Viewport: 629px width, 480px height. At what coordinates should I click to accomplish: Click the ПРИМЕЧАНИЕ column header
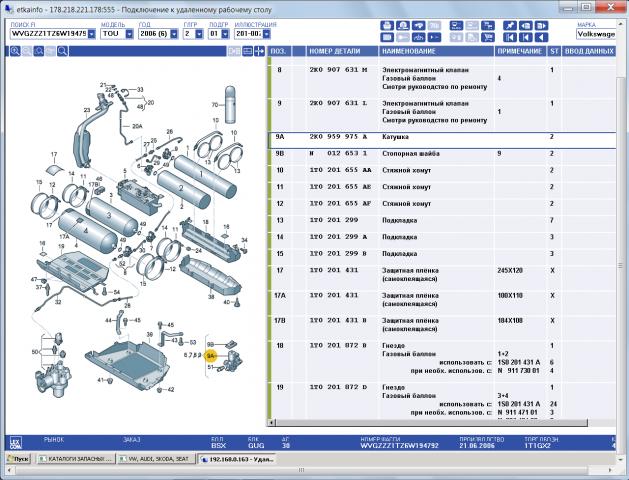coord(520,51)
